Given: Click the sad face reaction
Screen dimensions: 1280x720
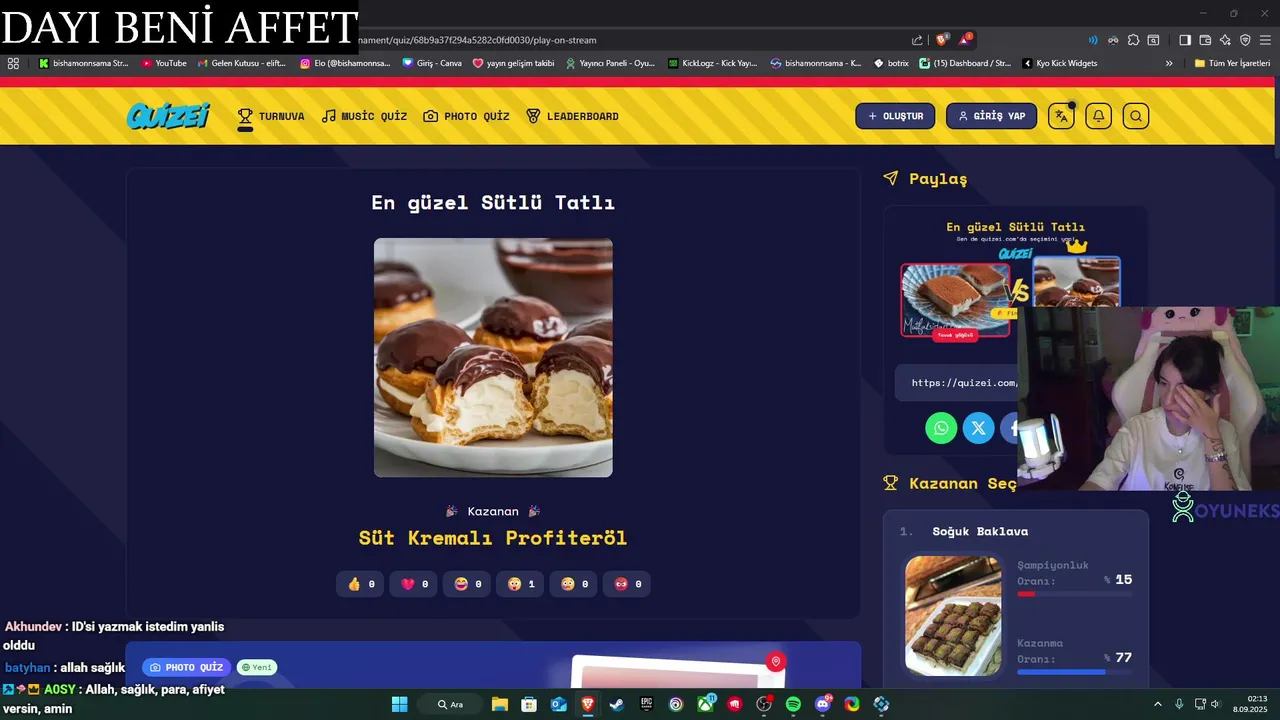Looking at the screenshot, I should click(x=573, y=584).
